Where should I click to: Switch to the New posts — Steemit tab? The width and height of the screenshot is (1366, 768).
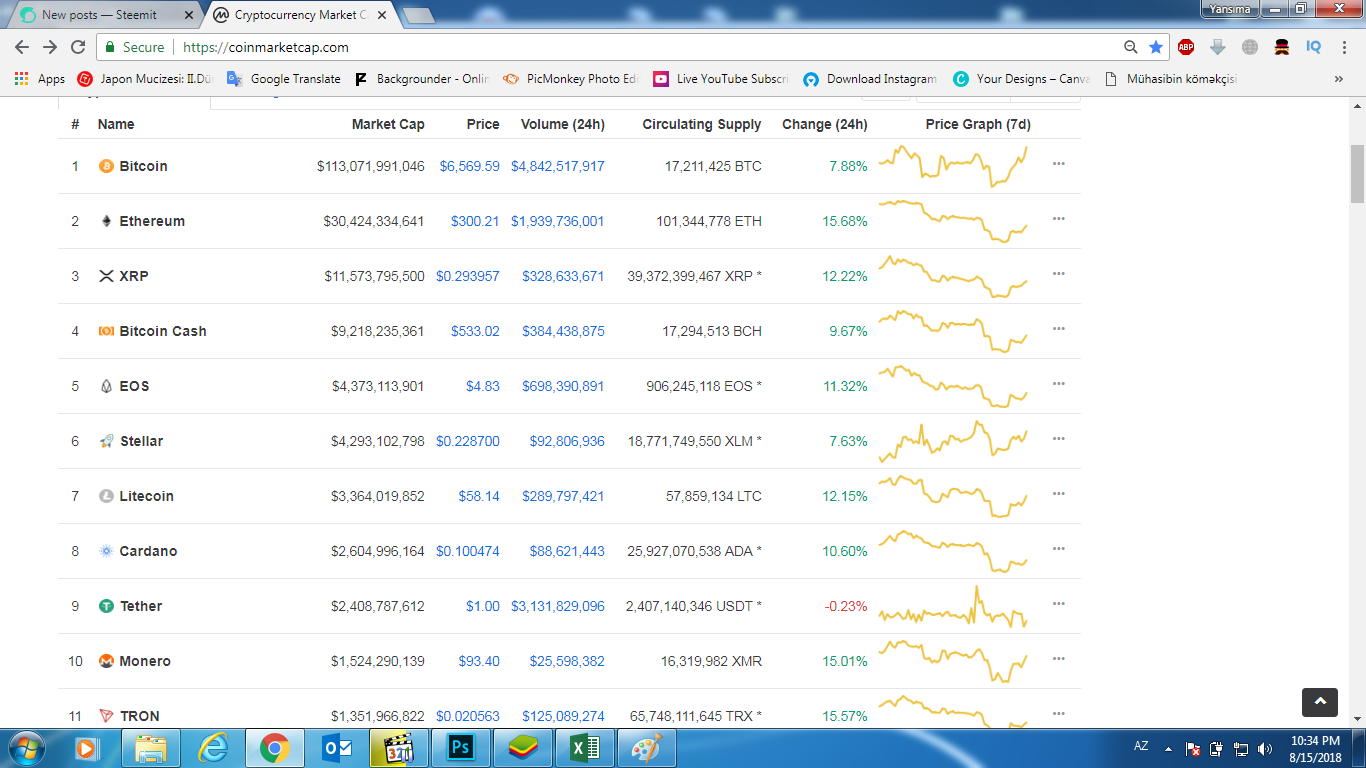coord(103,15)
